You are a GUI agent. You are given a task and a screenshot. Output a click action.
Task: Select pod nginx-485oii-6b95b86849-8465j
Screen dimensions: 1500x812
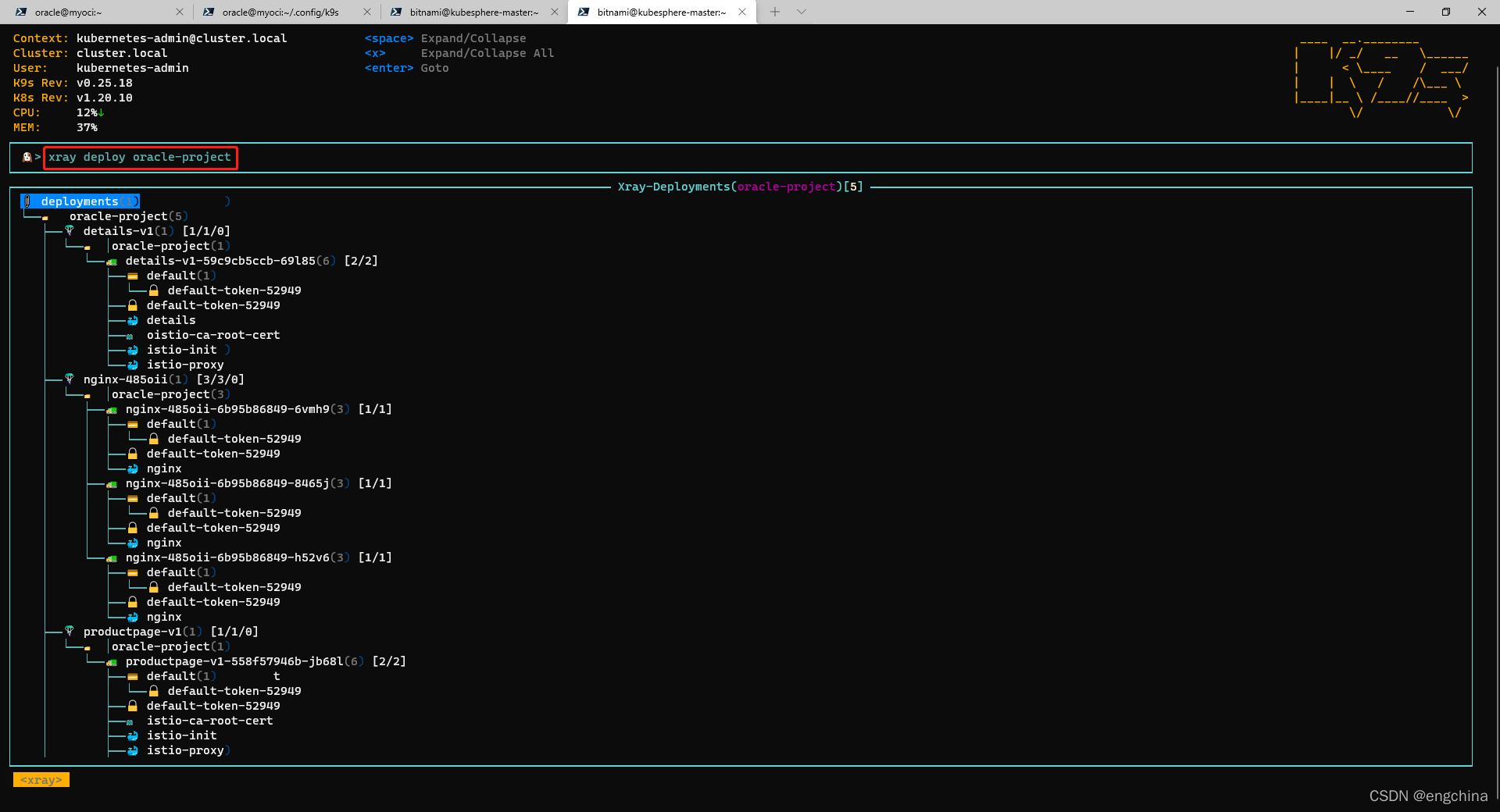259,483
